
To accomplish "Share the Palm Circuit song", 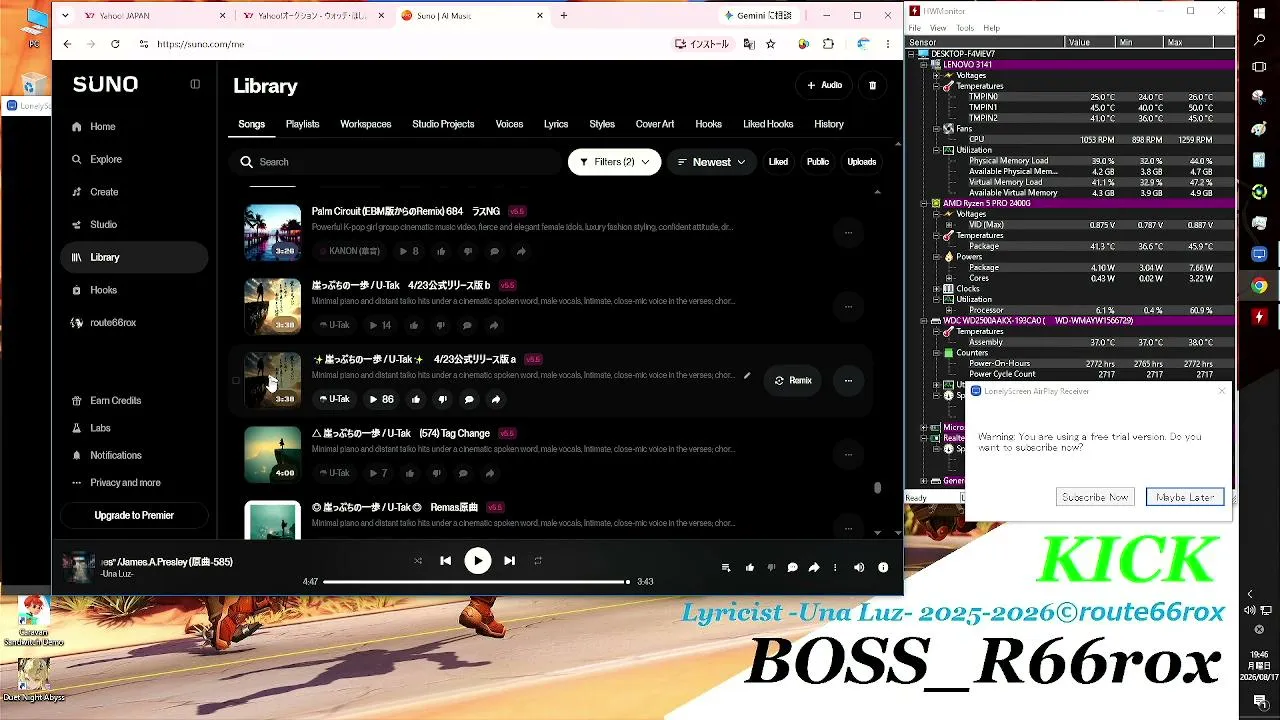I will (x=521, y=251).
